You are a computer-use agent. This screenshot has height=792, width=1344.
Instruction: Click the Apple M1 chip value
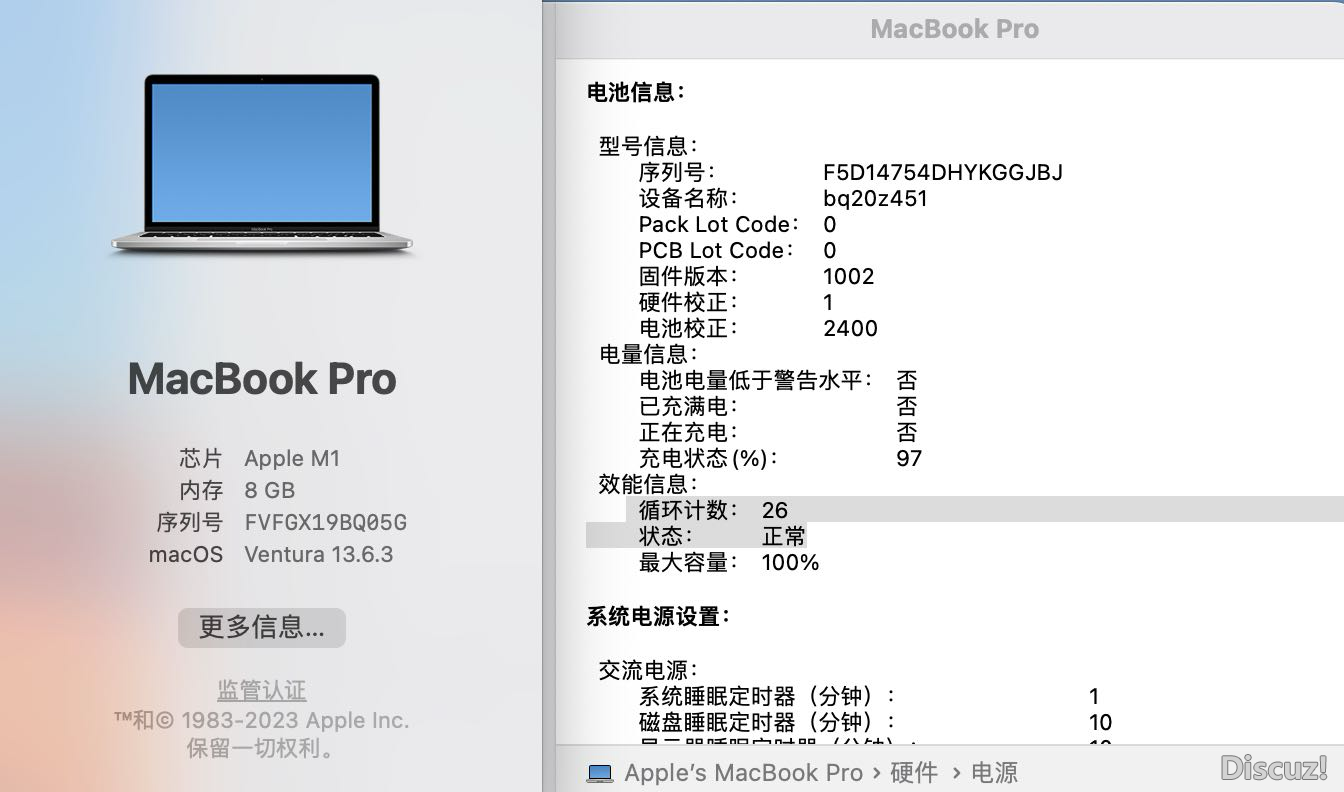point(292,458)
